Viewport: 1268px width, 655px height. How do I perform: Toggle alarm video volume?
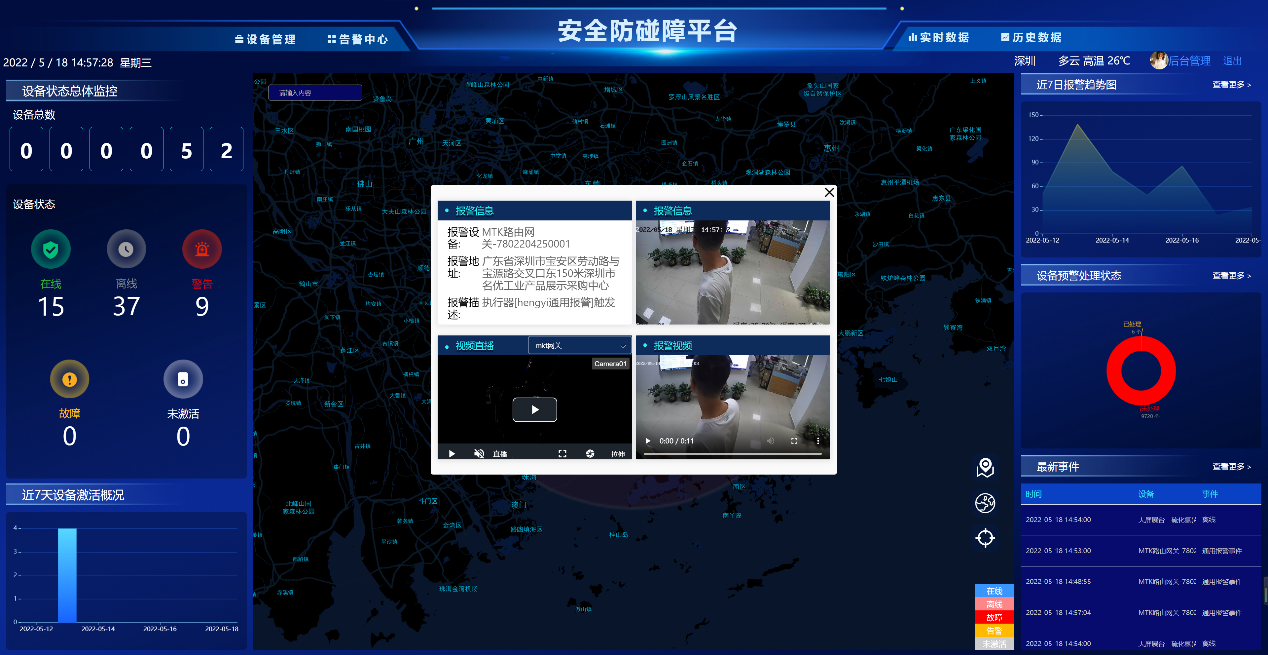point(770,441)
